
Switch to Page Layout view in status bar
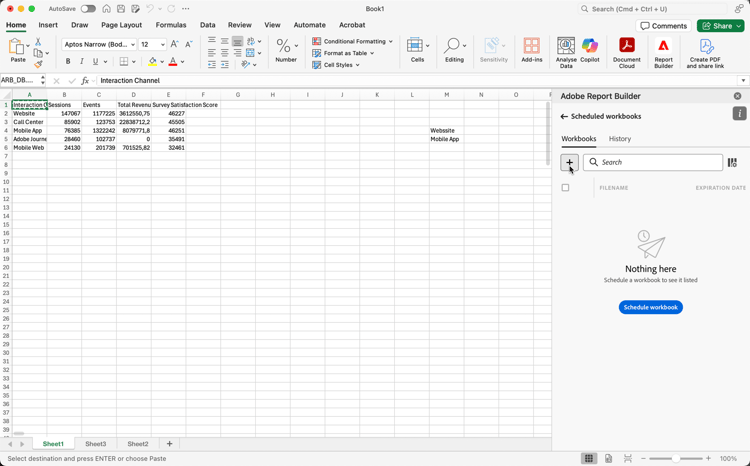608,458
